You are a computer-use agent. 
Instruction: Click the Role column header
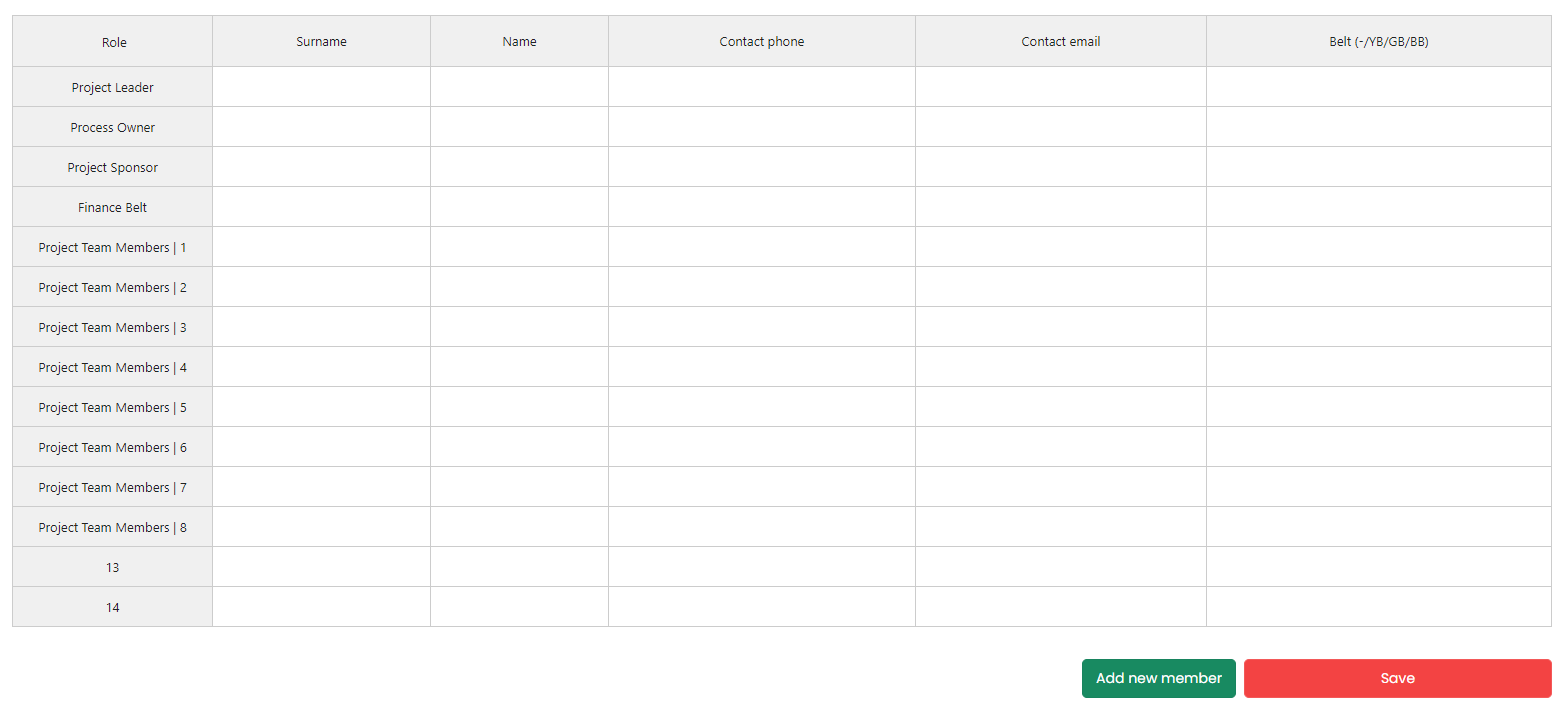(112, 42)
